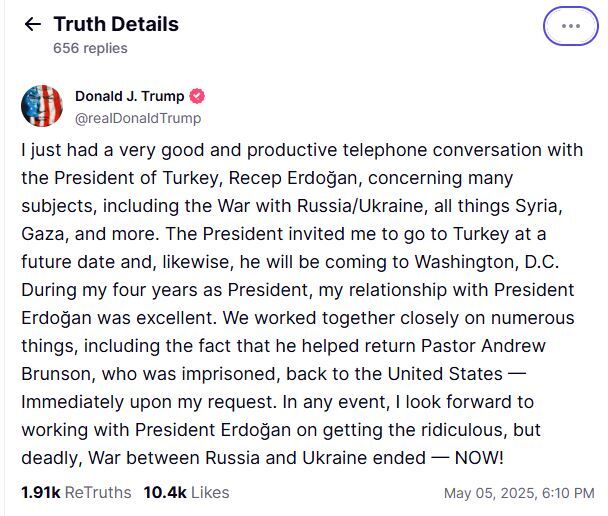Click the word 'Gaza' in the post
The width and height of the screenshot is (608, 516).
pyautogui.click(x=42, y=234)
